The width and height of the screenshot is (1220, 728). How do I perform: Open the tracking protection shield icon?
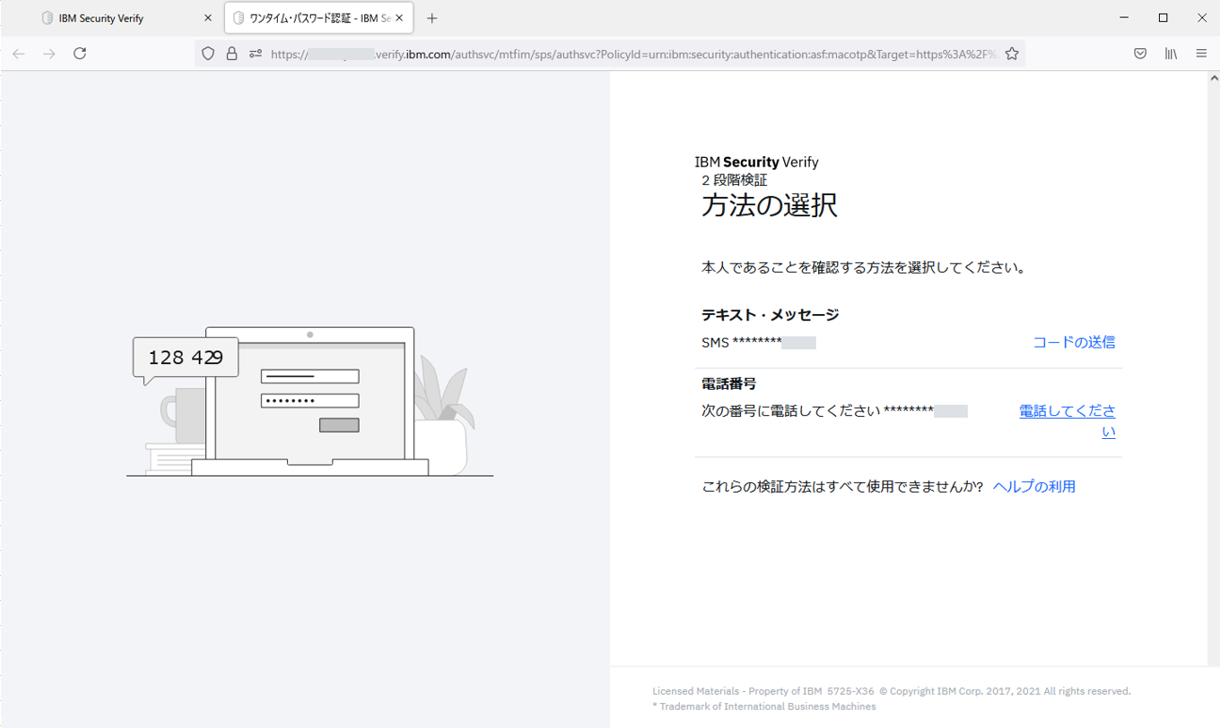click(x=208, y=54)
